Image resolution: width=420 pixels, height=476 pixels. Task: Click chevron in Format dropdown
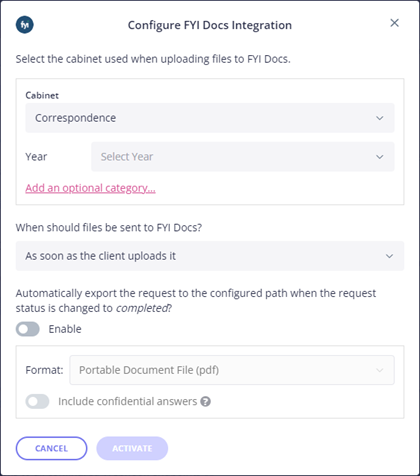coord(379,370)
